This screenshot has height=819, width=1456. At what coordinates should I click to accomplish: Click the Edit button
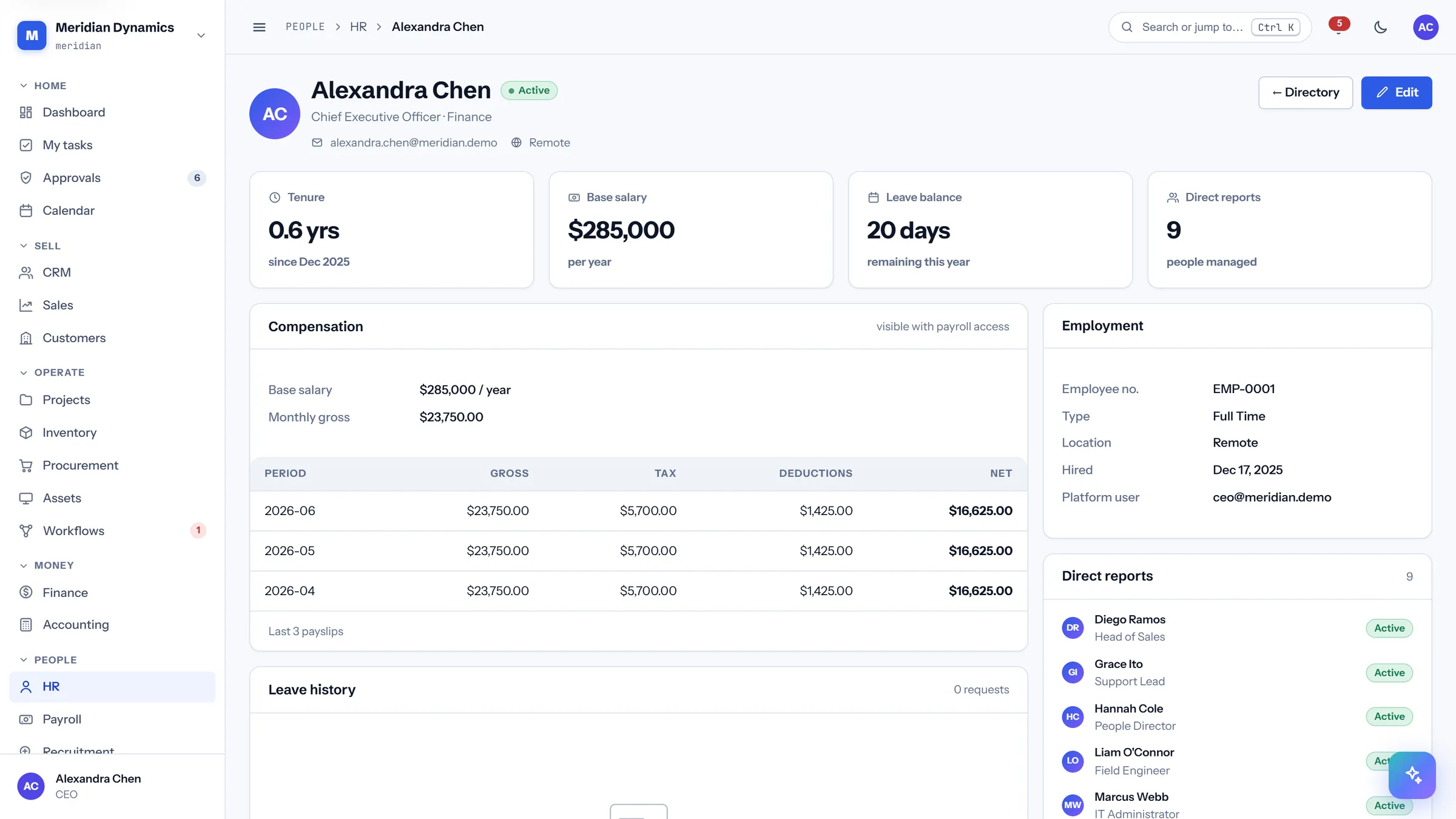click(x=1397, y=93)
